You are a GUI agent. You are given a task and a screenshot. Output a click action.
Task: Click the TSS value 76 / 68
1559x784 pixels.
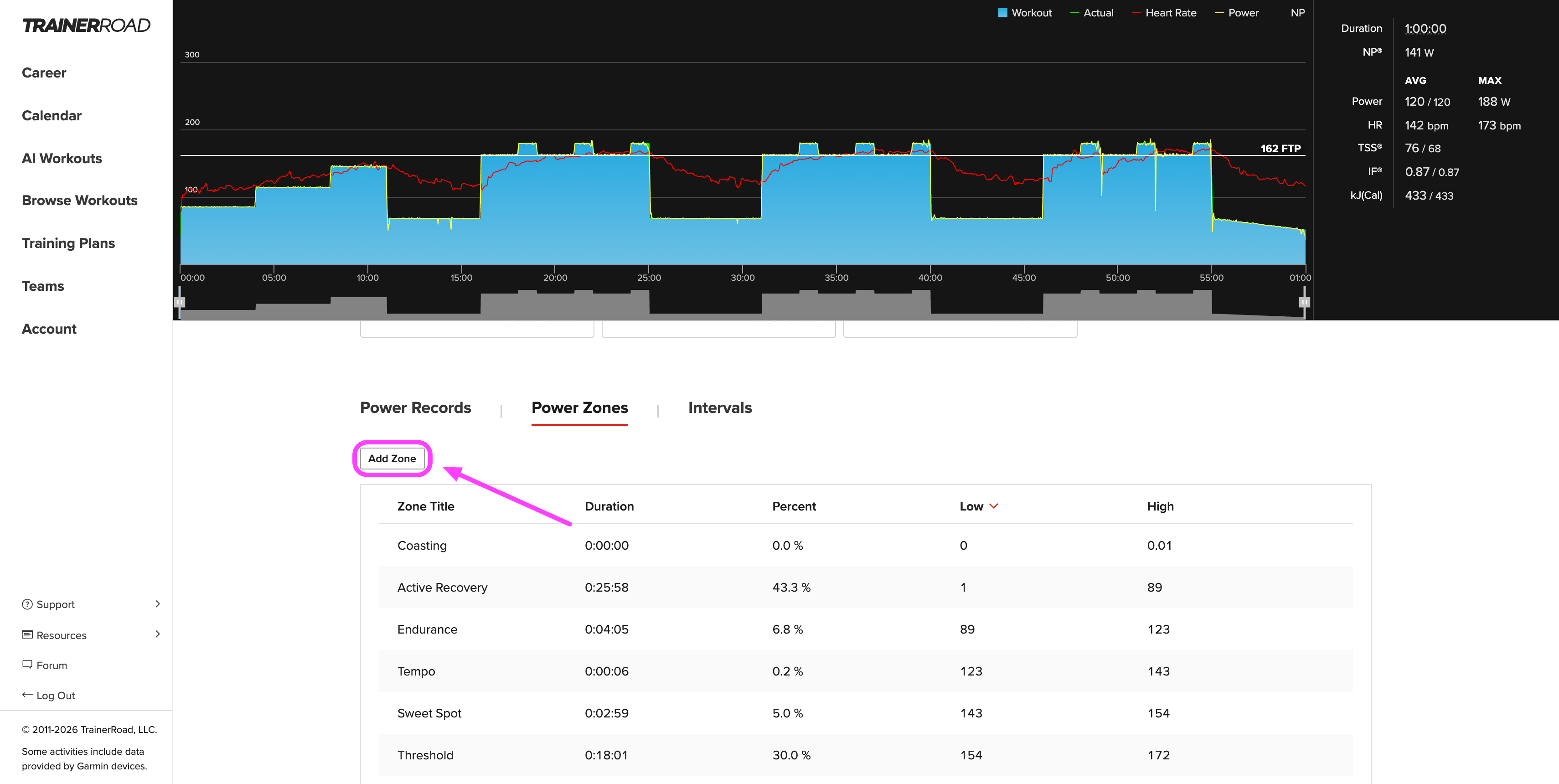point(1422,148)
